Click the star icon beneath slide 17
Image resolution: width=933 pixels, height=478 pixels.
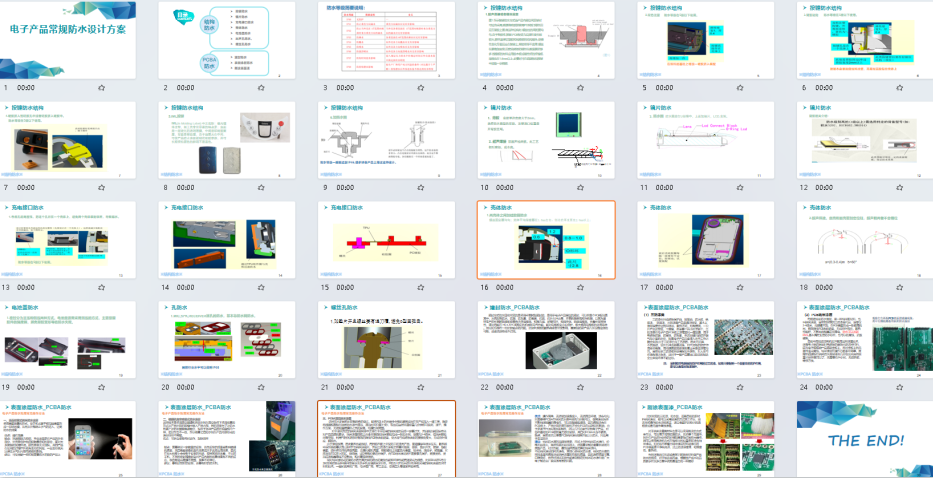click(x=740, y=288)
